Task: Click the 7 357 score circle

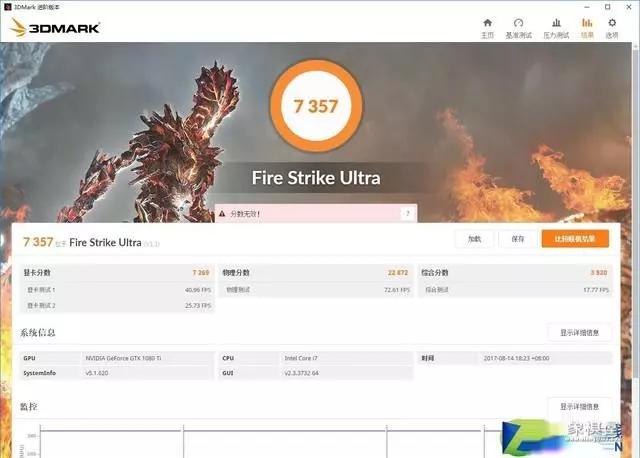Action: point(316,106)
